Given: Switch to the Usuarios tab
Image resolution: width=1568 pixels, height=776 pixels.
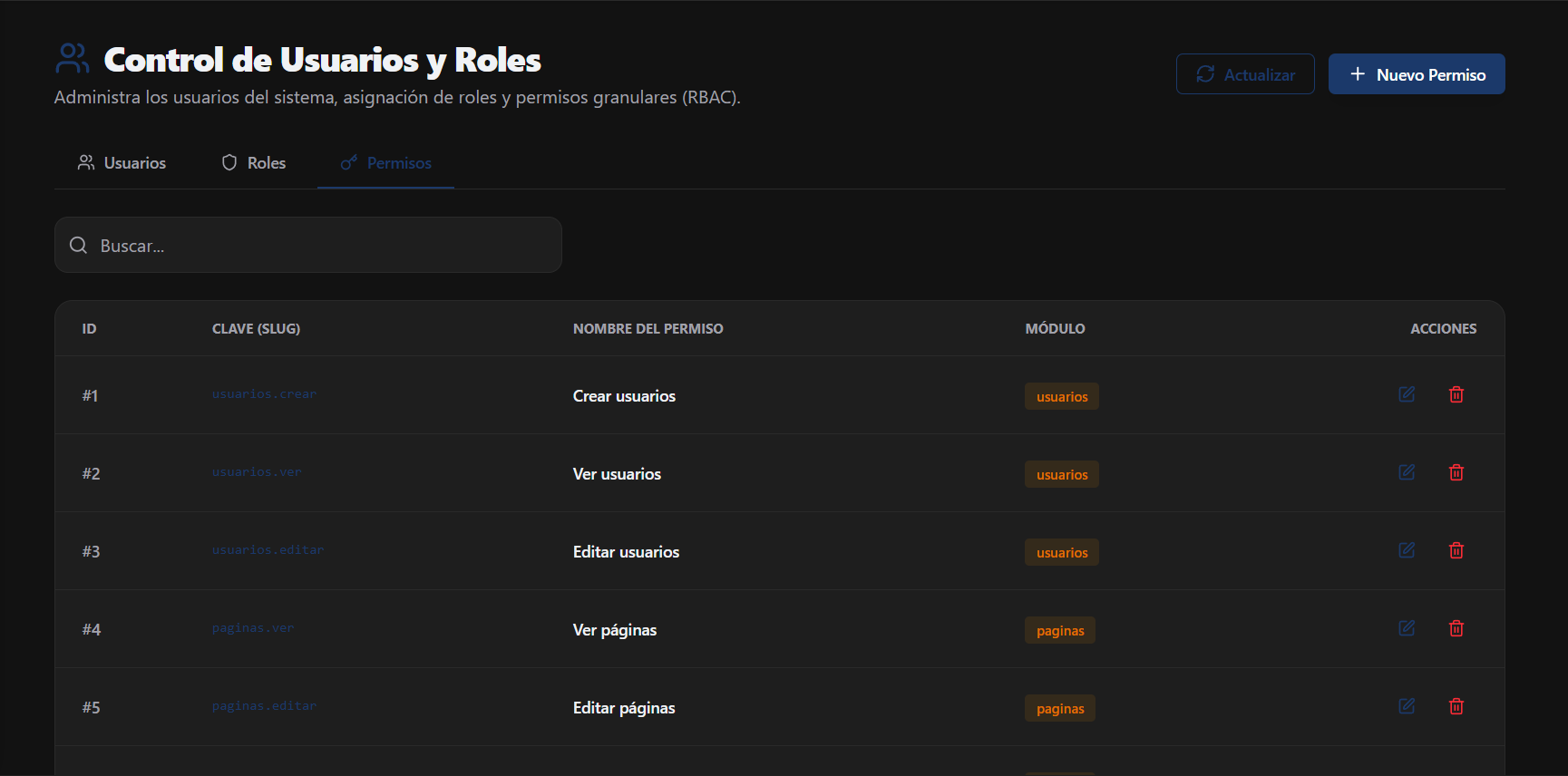Looking at the screenshot, I should [122, 163].
